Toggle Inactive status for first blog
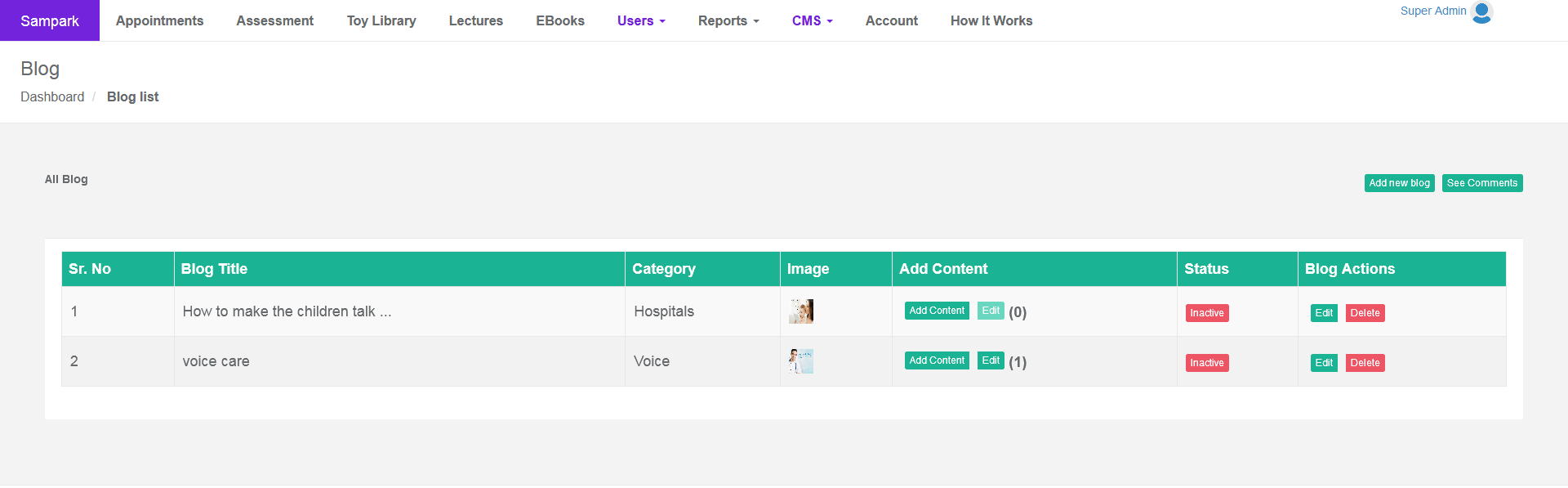Screen dimensions: 1568x488 click(x=1206, y=313)
